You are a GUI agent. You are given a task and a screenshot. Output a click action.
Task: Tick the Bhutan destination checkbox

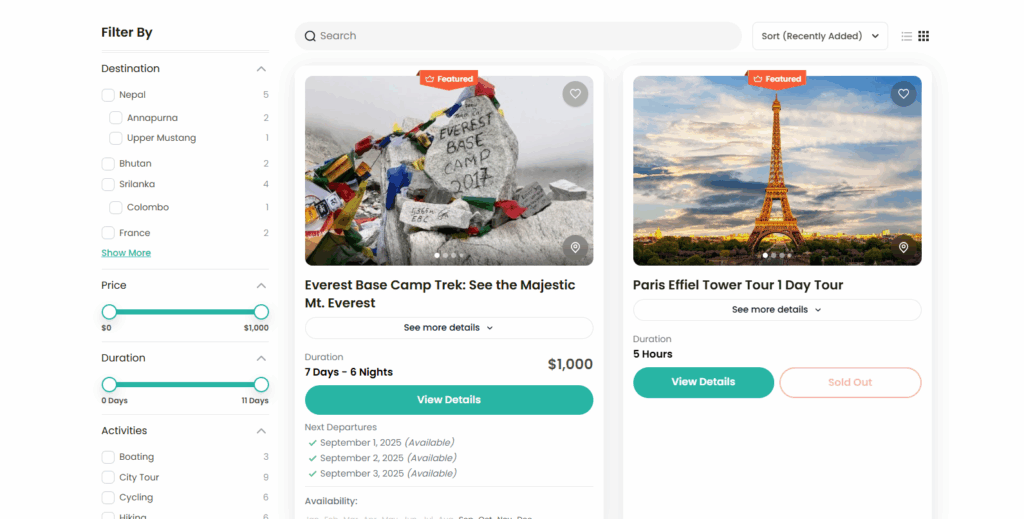click(x=108, y=164)
